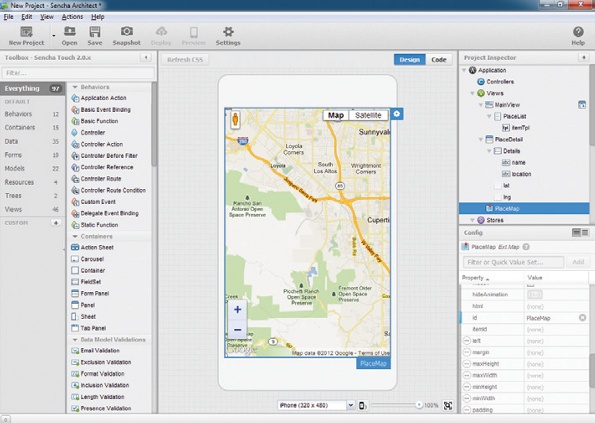Click the blue gear on PlaceMap component
The height and width of the screenshot is (423, 595).
pyautogui.click(x=397, y=114)
